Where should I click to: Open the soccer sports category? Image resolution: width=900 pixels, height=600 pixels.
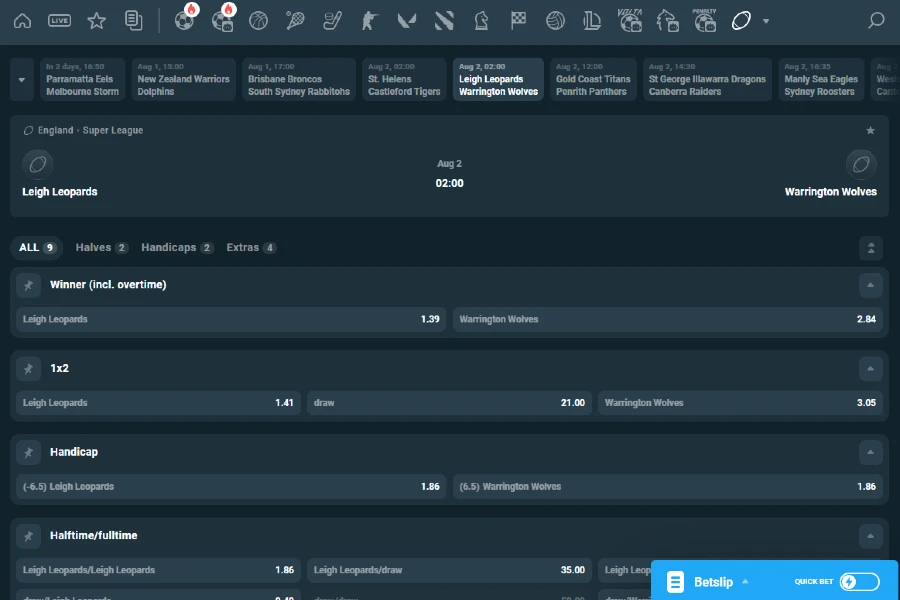[x=186, y=19]
